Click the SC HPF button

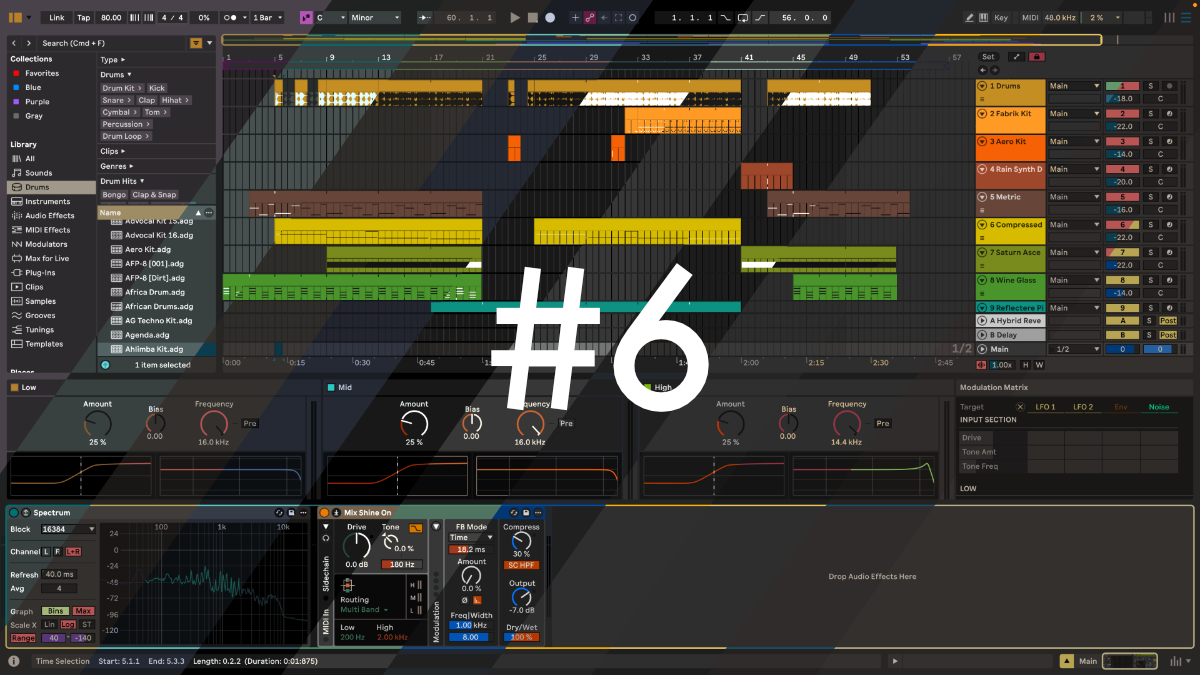521,565
